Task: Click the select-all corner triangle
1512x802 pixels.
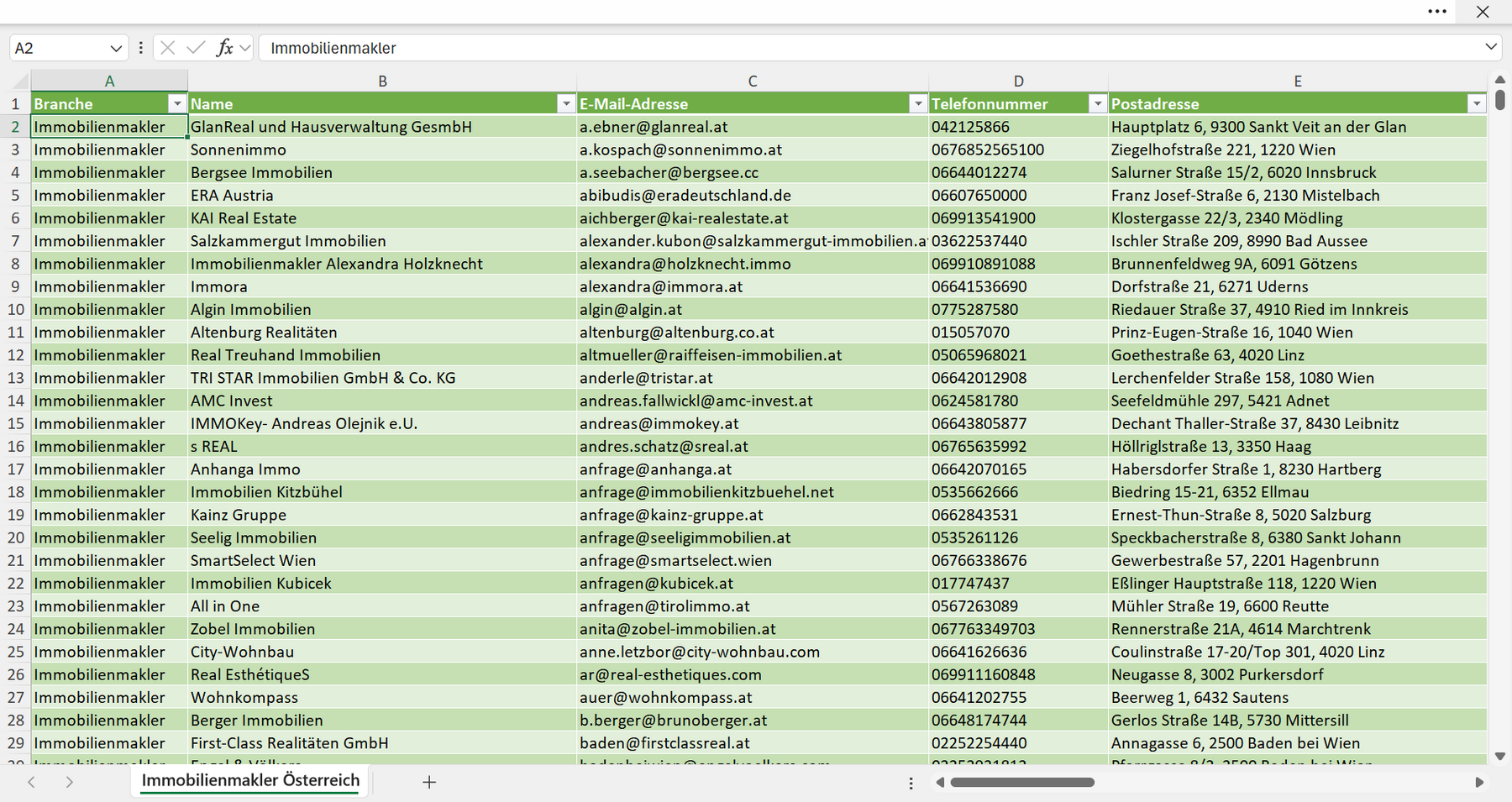Action: click(20, 81)
